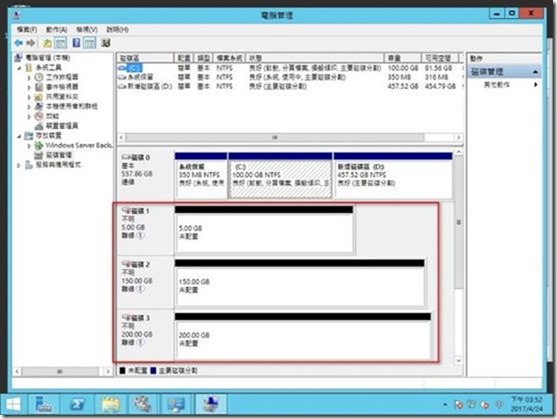Select the (C:) 100.00 GB partition block
The image size is (557, 419).
coord(281,175)
